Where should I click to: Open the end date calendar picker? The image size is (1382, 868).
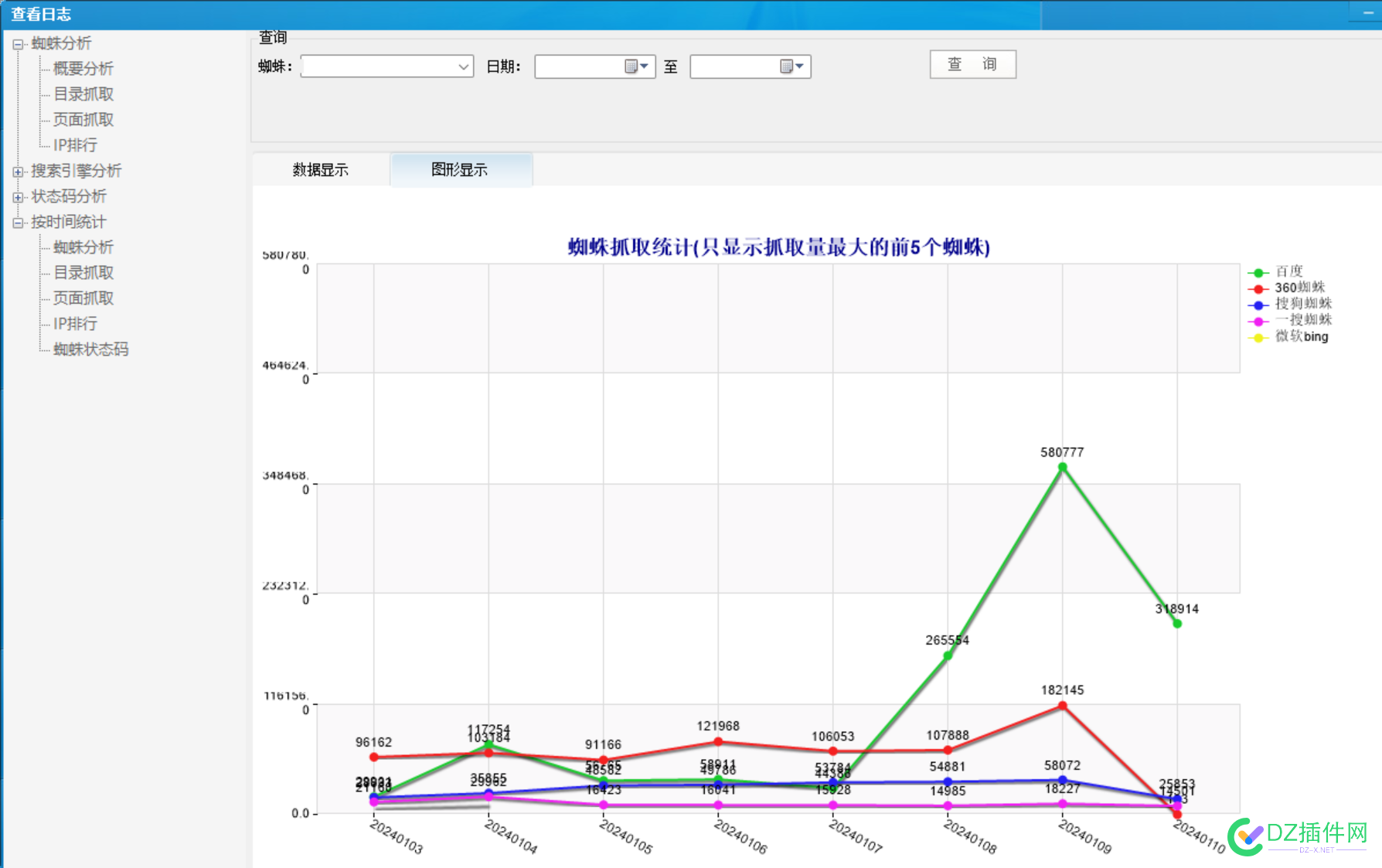tap(792, 66)
